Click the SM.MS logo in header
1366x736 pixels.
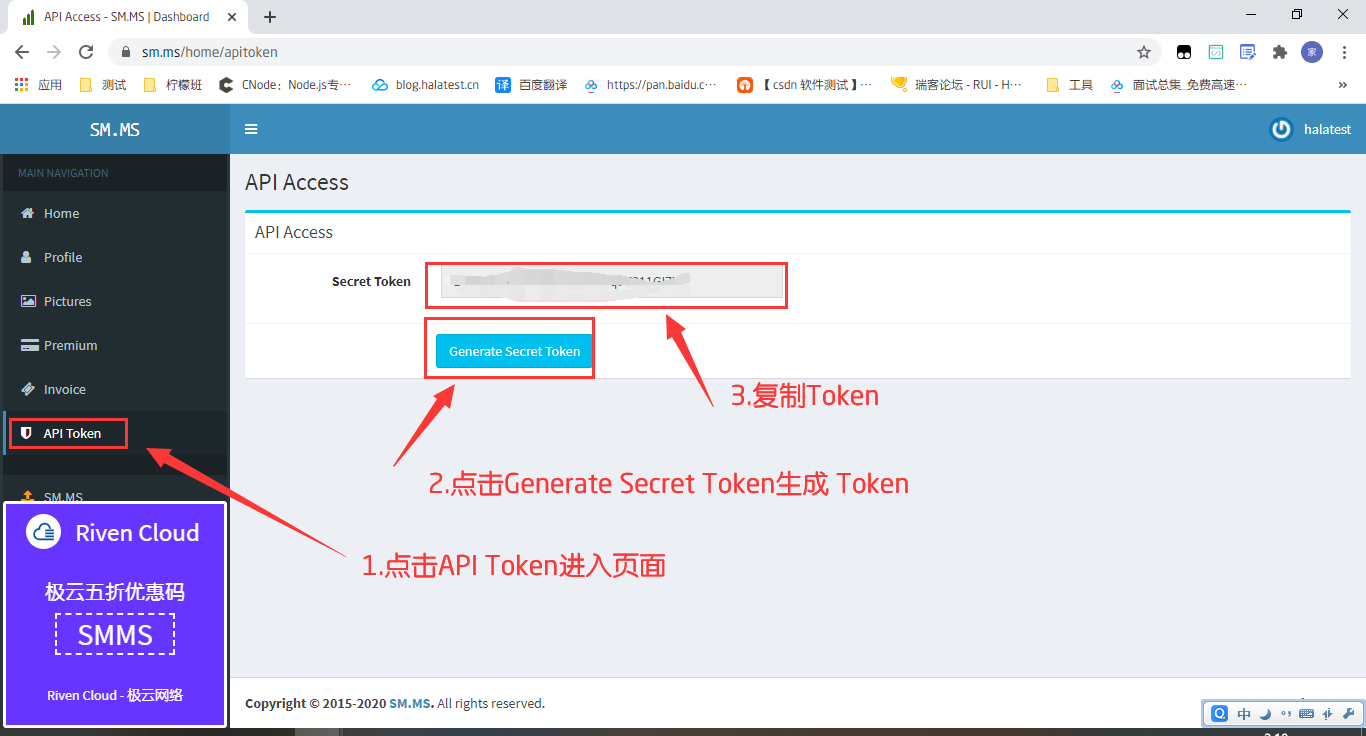[x=115, y=129]
